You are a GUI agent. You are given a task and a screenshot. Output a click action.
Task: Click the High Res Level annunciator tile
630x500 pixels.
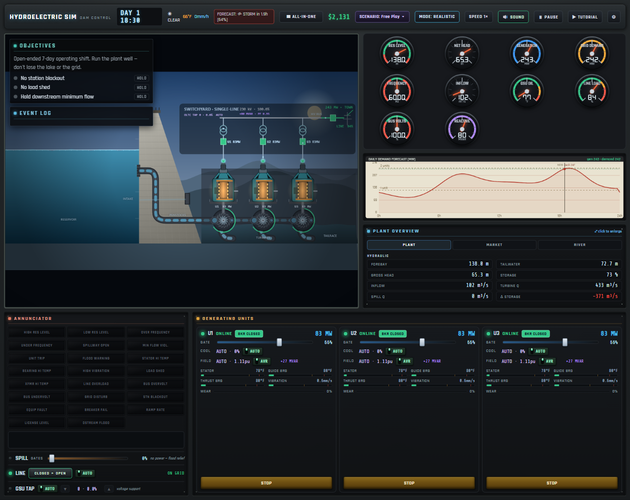(37, 332)
